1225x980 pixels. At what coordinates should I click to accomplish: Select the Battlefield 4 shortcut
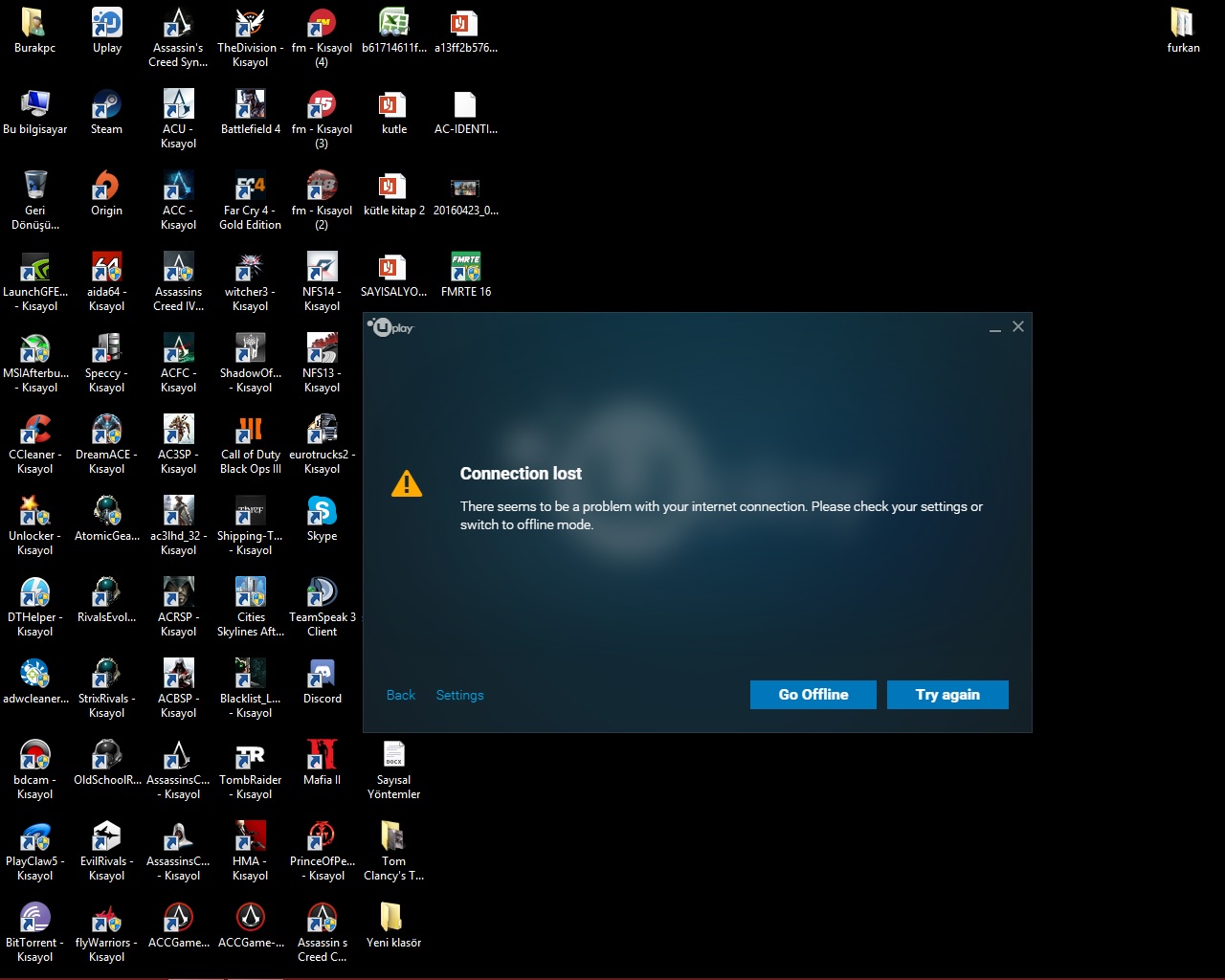(250, 105)
